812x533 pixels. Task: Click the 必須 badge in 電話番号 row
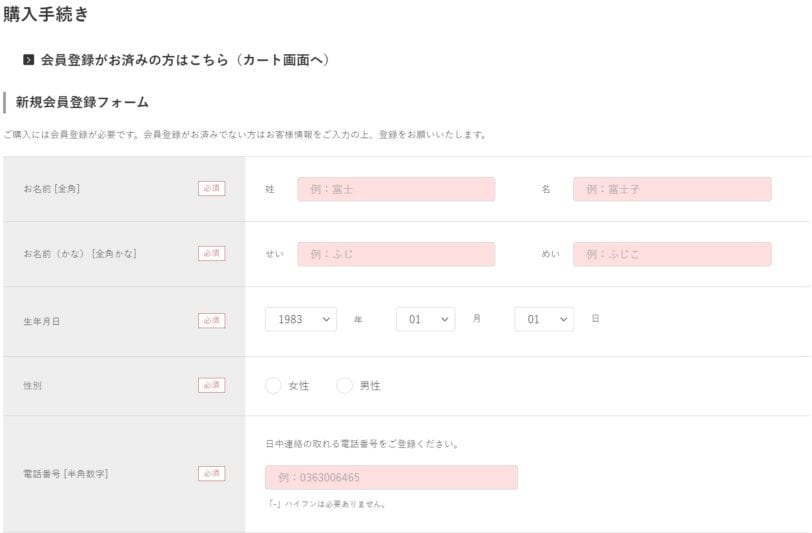[x=211, y=473]
